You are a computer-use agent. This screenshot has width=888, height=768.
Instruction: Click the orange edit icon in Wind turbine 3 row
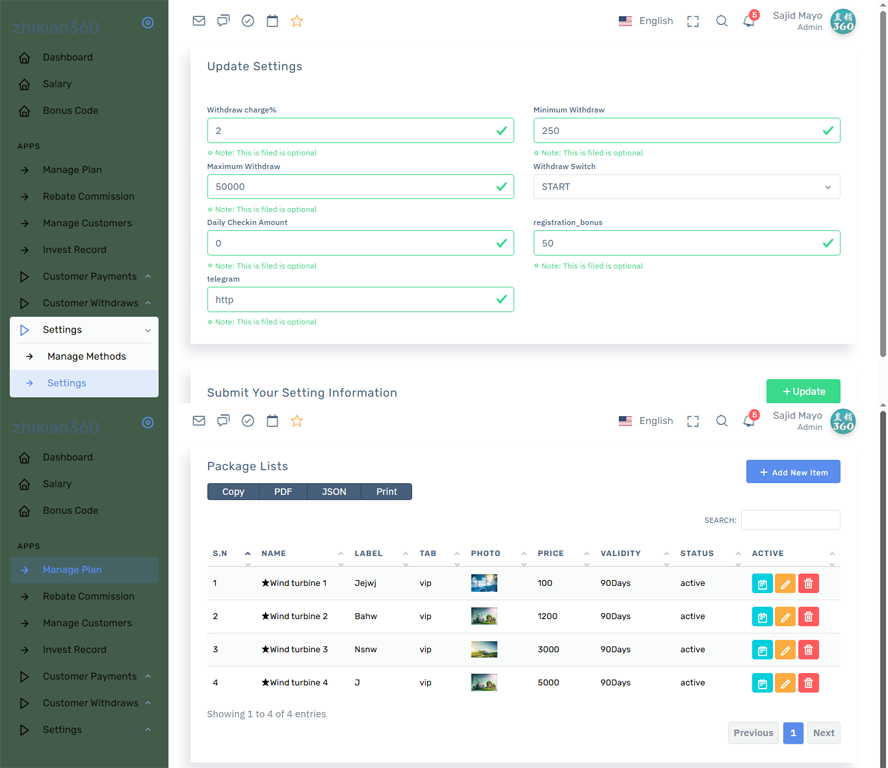pyautogui.click(x=785, y=650)
